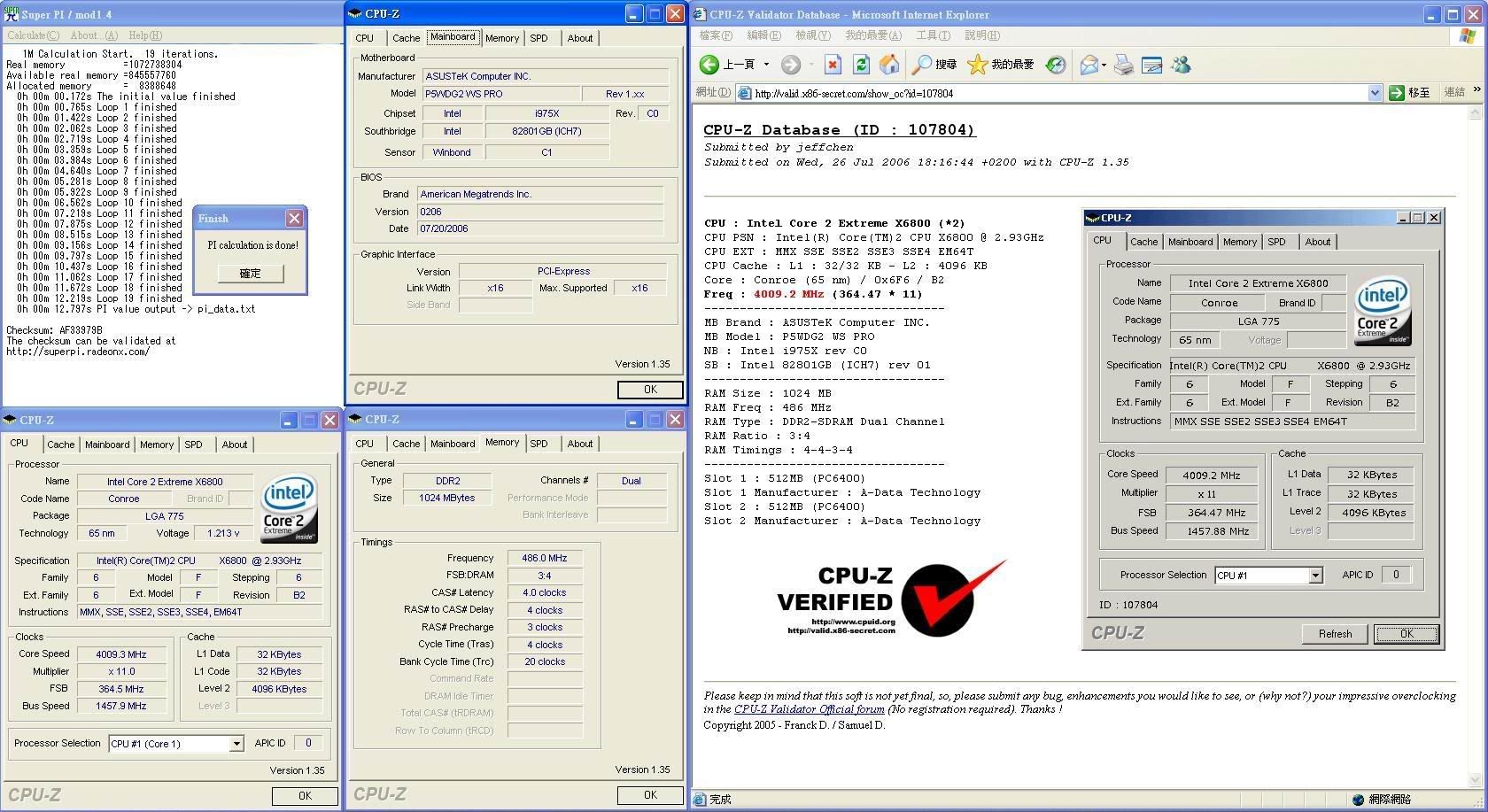This screenshot has height=812, width=1488.
Task: Click the BIOS Date value 07/20/2006
Action: pyautogui.click(x=541, y=228)
